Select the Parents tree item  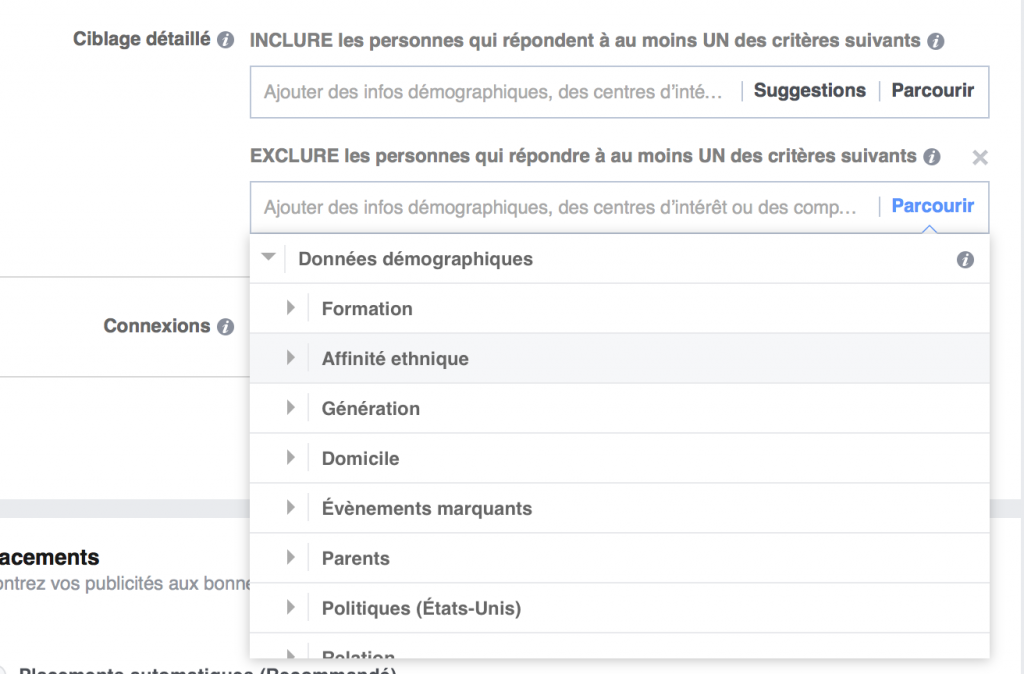pyautogui.click(x=356, y=558)
